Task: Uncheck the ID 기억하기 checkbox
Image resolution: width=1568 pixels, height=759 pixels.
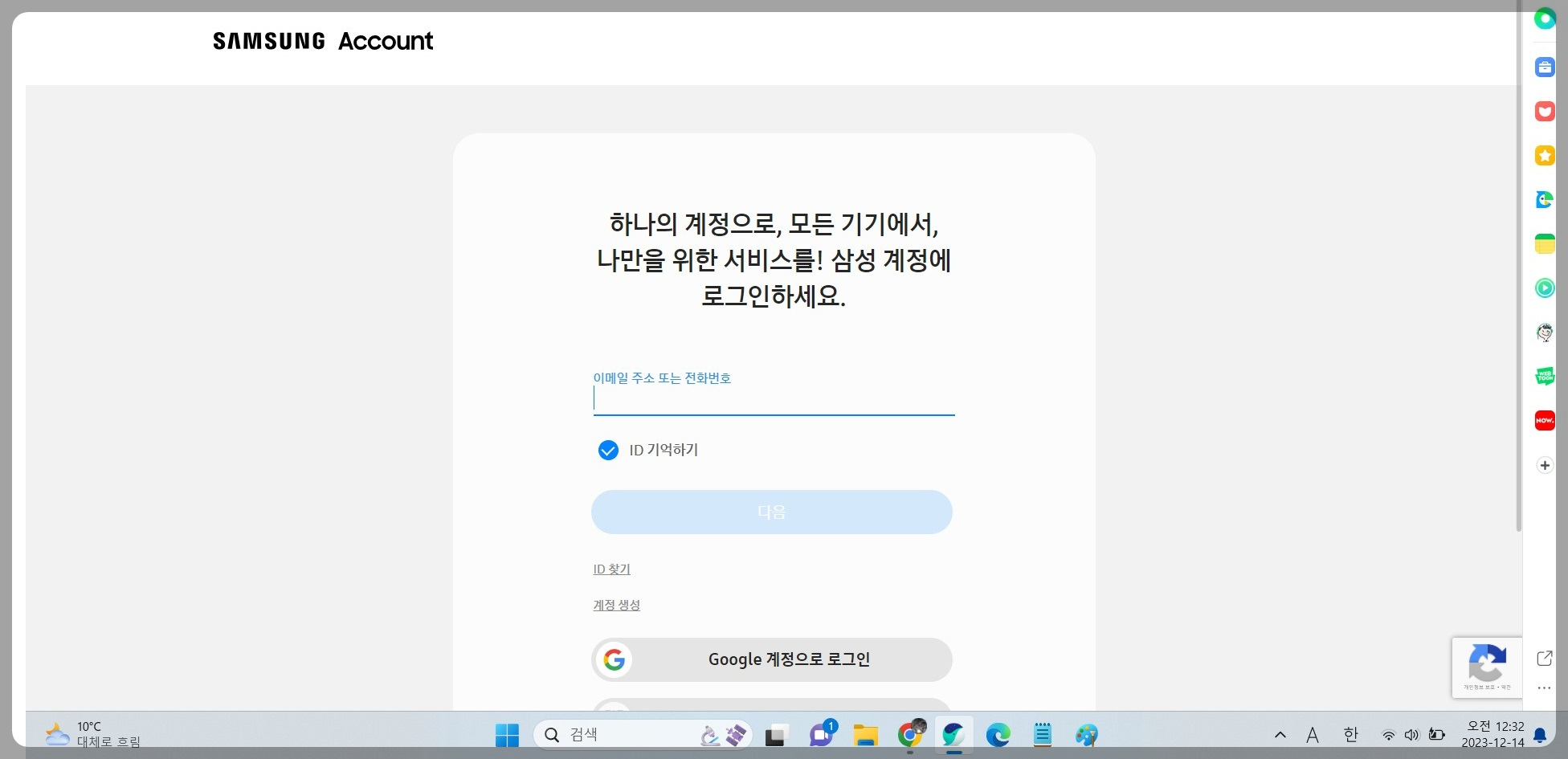Action: click(608, 450)
